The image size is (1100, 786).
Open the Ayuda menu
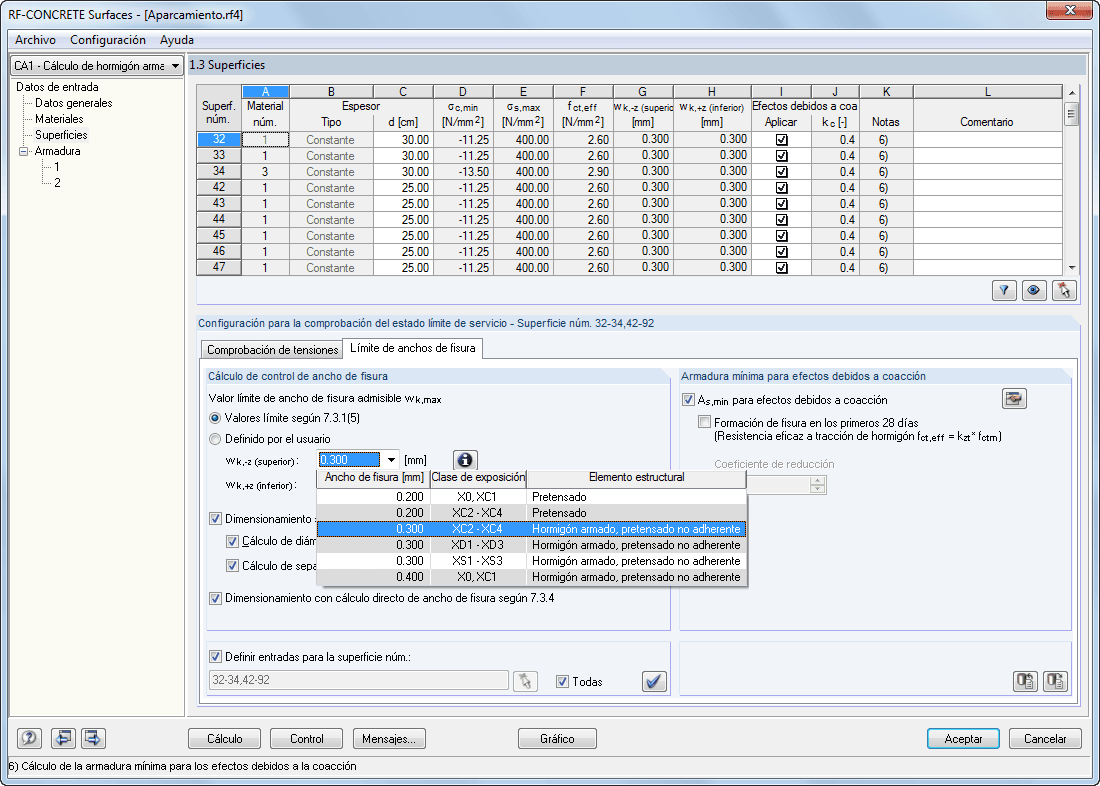(177, 40)
